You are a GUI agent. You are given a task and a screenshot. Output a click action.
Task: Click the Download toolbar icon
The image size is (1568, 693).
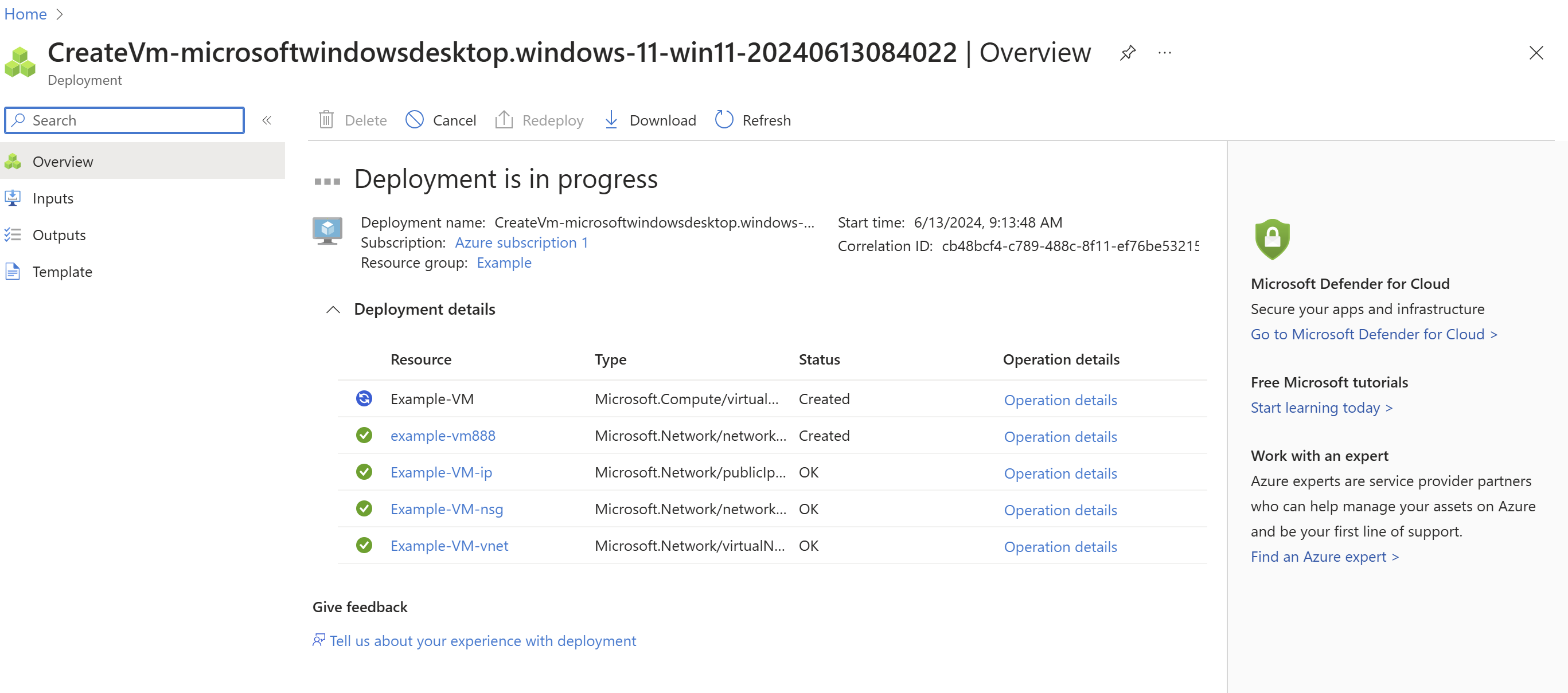tap(611, 120)
